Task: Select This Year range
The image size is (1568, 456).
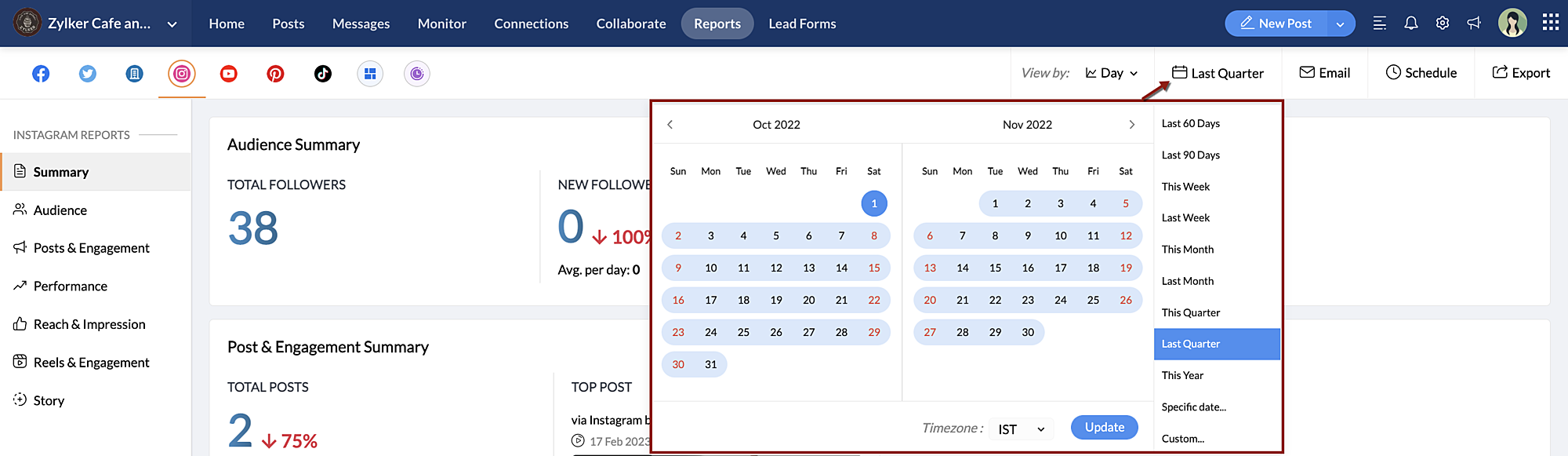Action: tap(1218, 375)
